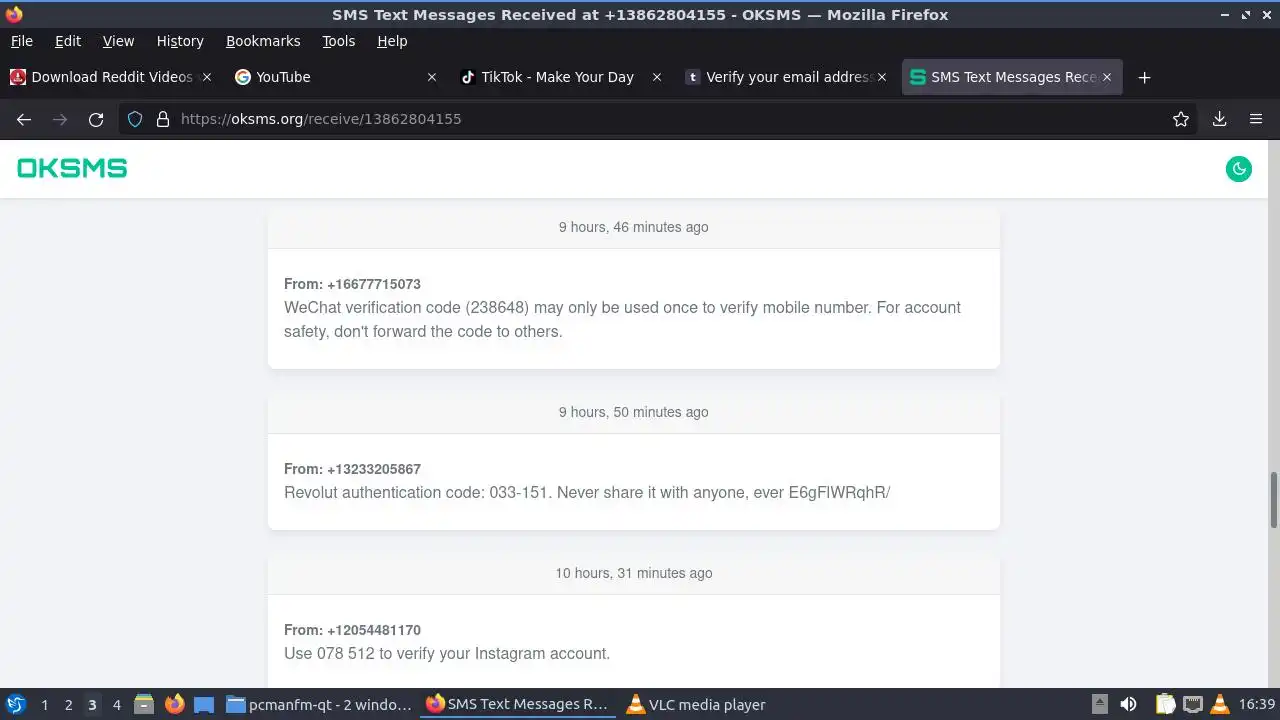Open the View menu
Image resolution: width=1280 pixels, height=720 pixels.
[x=118, y=41]
